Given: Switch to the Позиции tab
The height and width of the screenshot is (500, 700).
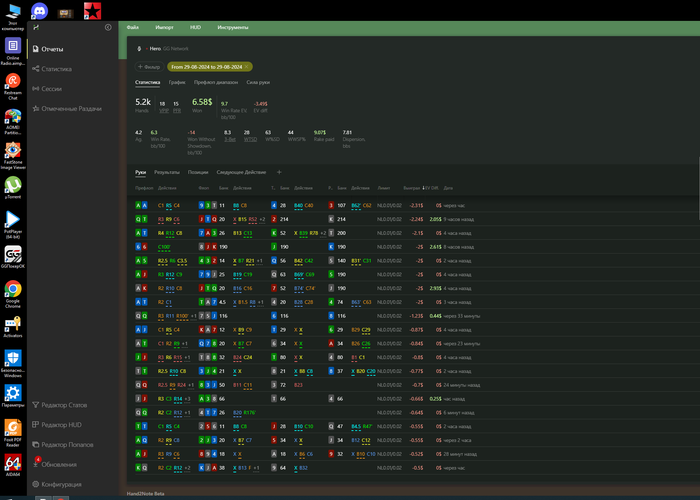Looking at the screenshot, I should (x=198, y=172).
